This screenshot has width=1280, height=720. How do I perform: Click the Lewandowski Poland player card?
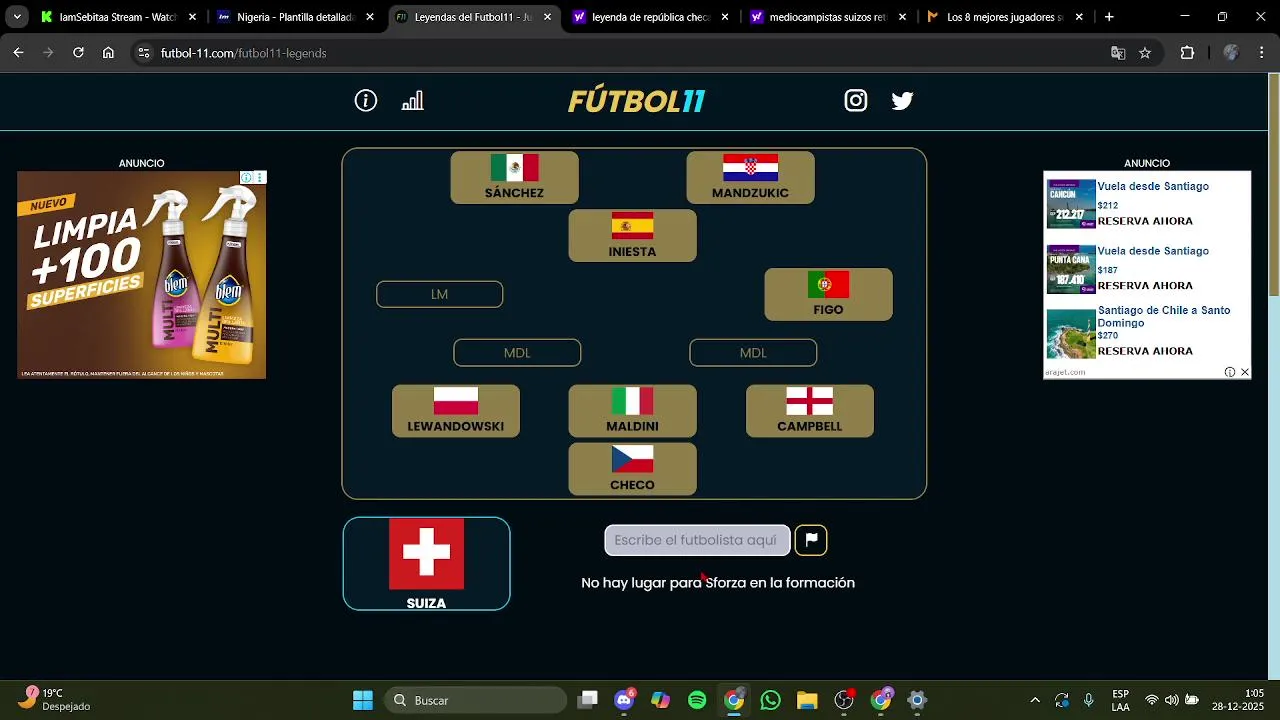pos(456,411)
